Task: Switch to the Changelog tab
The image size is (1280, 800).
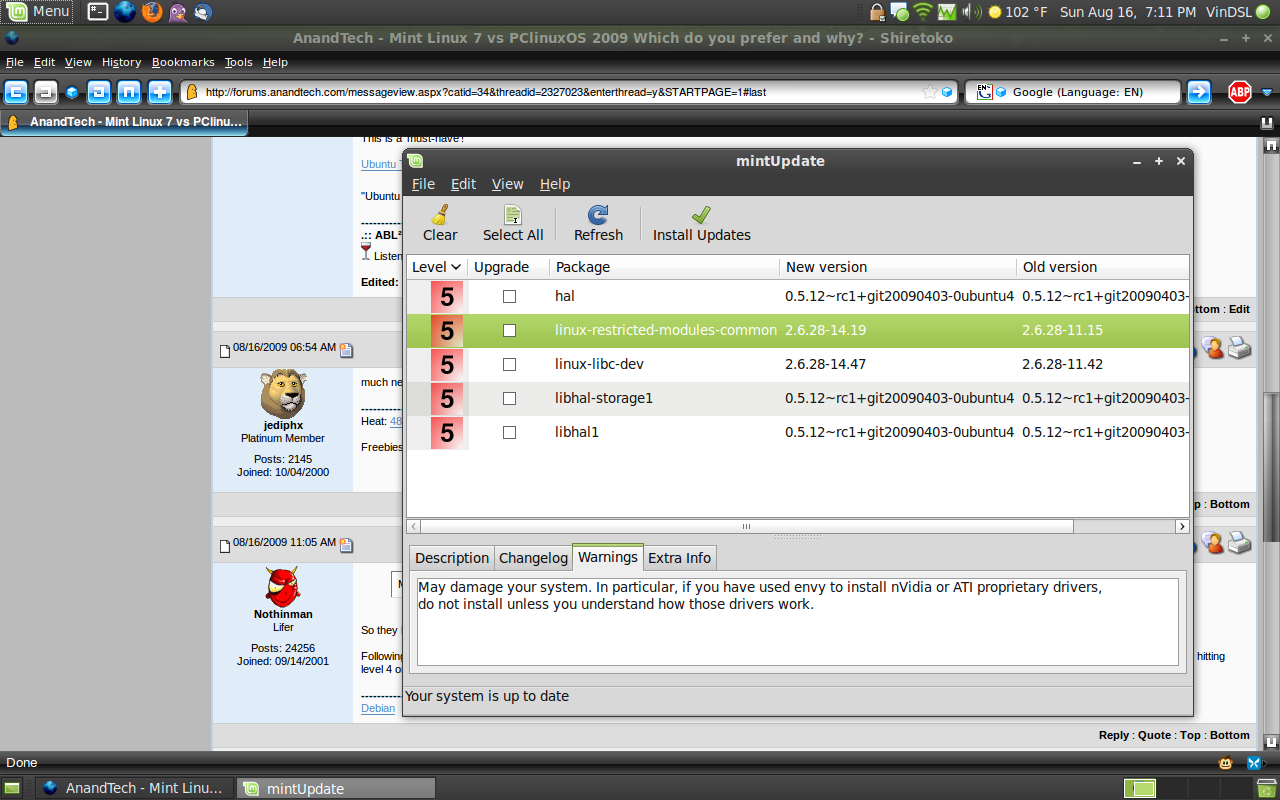Action: point(533,558)
